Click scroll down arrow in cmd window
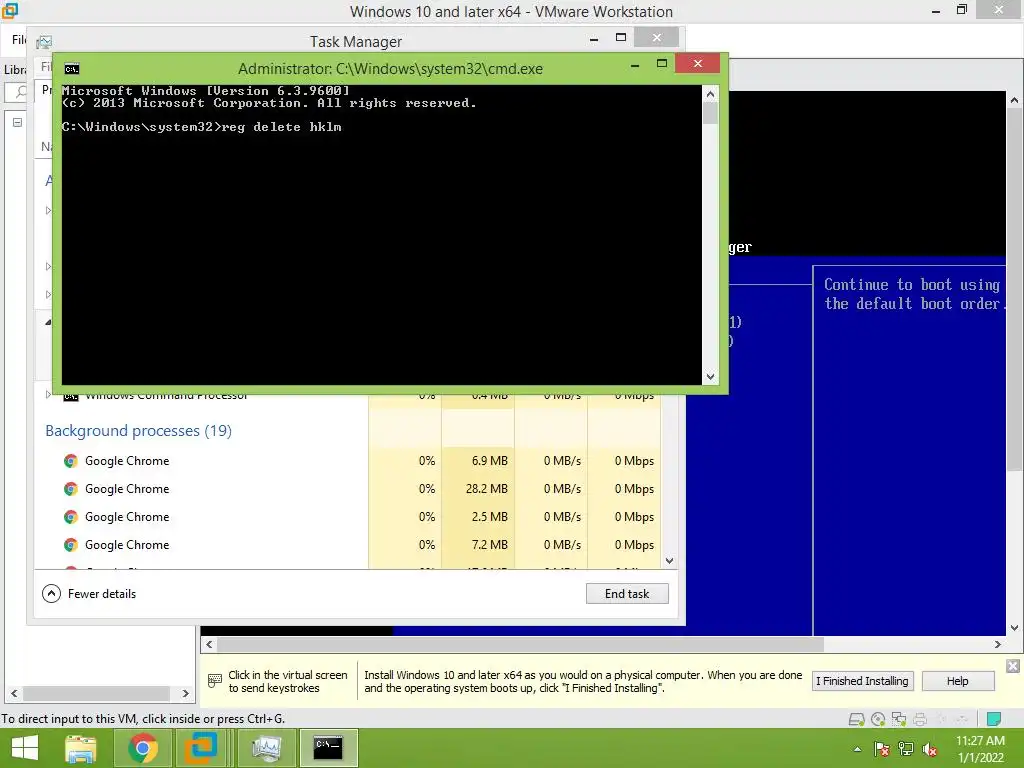1024x768 pixels. tap(711, 377)
